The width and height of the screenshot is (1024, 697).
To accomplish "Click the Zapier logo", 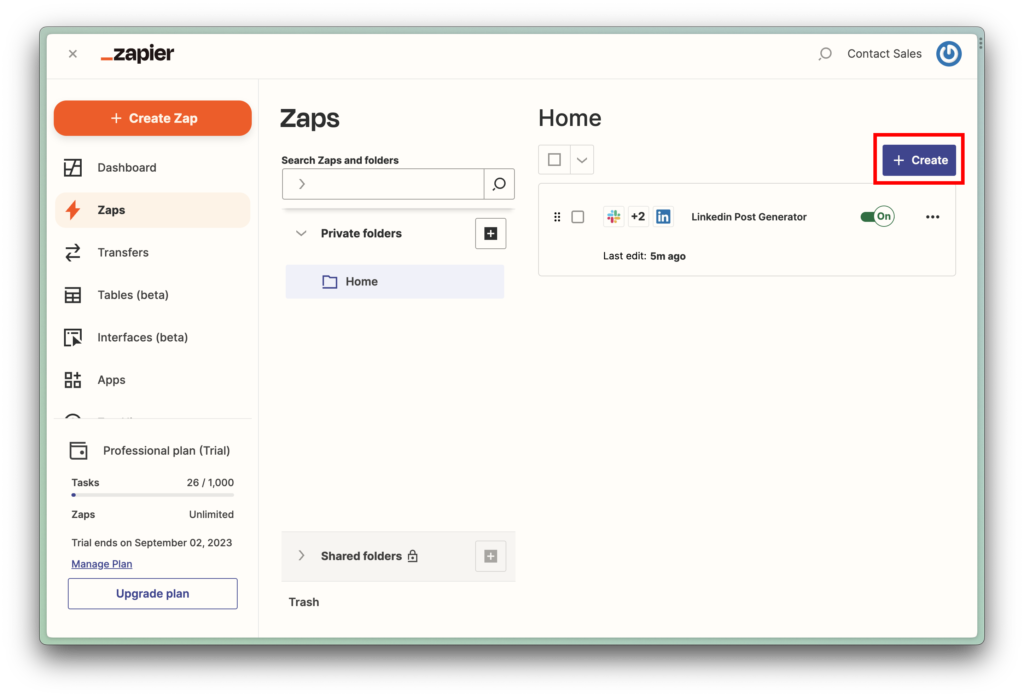I will tap(137, 54).
